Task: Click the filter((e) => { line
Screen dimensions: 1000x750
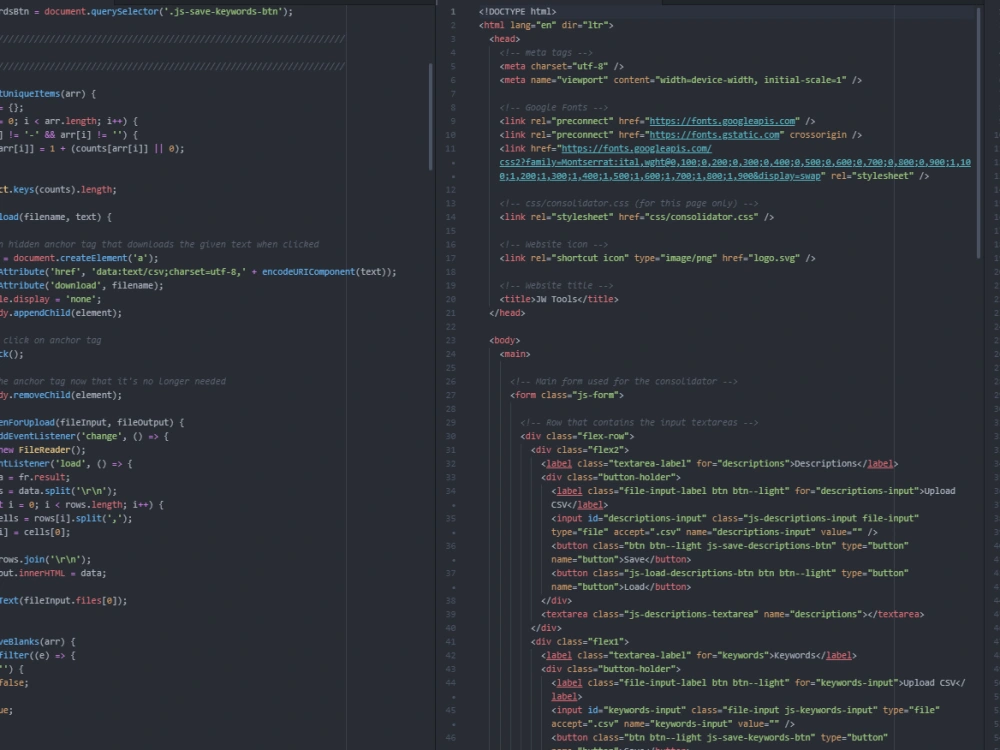Action: click(38, 655)
